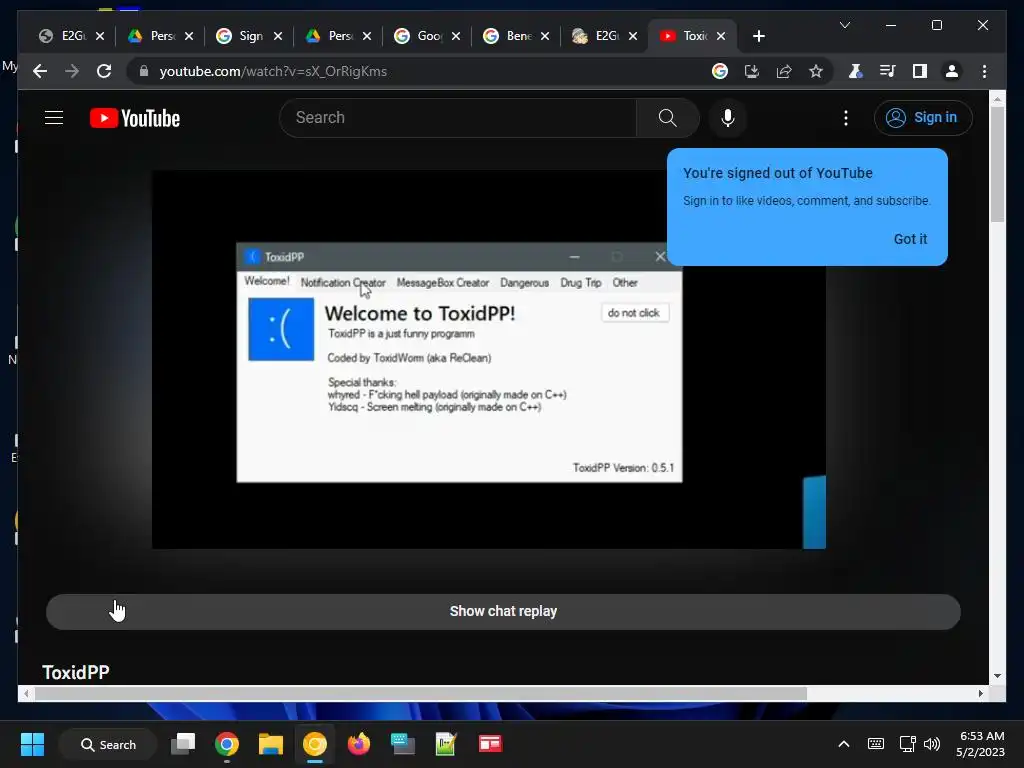This screenshot has width=1024, height=768.
Task: Open Firefox from taskbar
Action: click(x=359, y=744)
